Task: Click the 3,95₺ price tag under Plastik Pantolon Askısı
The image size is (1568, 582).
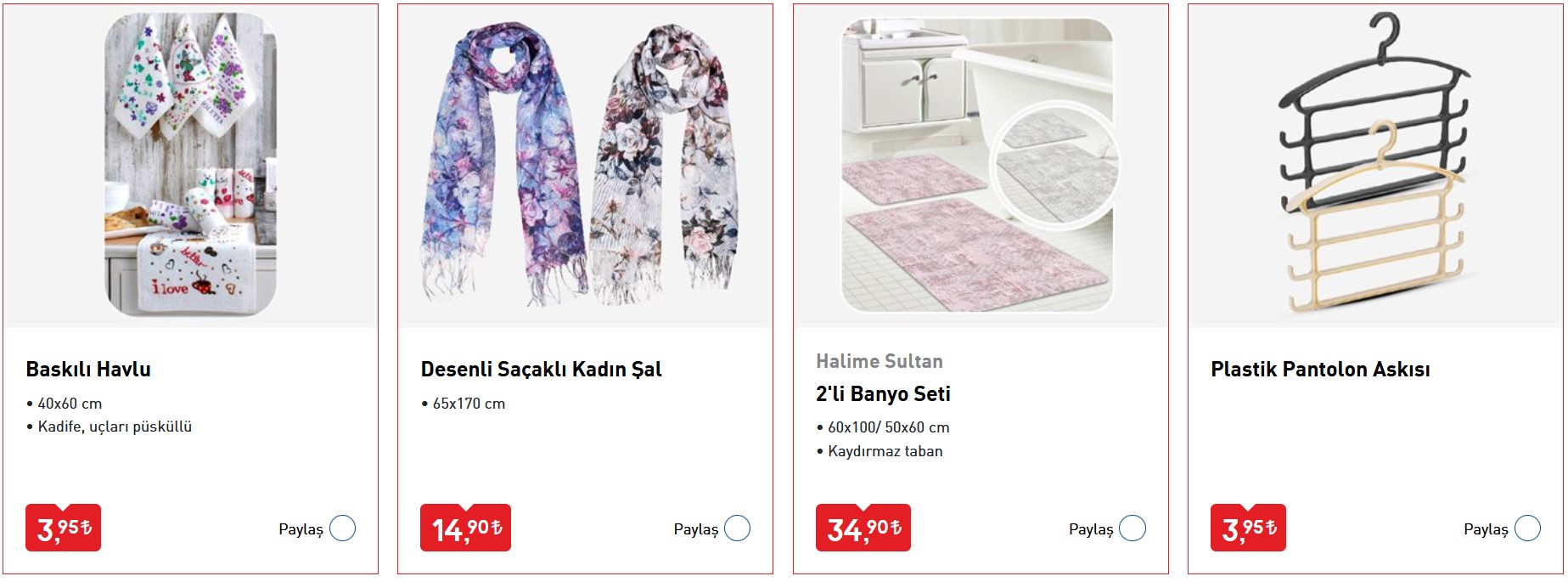Action: (1248, 528)
